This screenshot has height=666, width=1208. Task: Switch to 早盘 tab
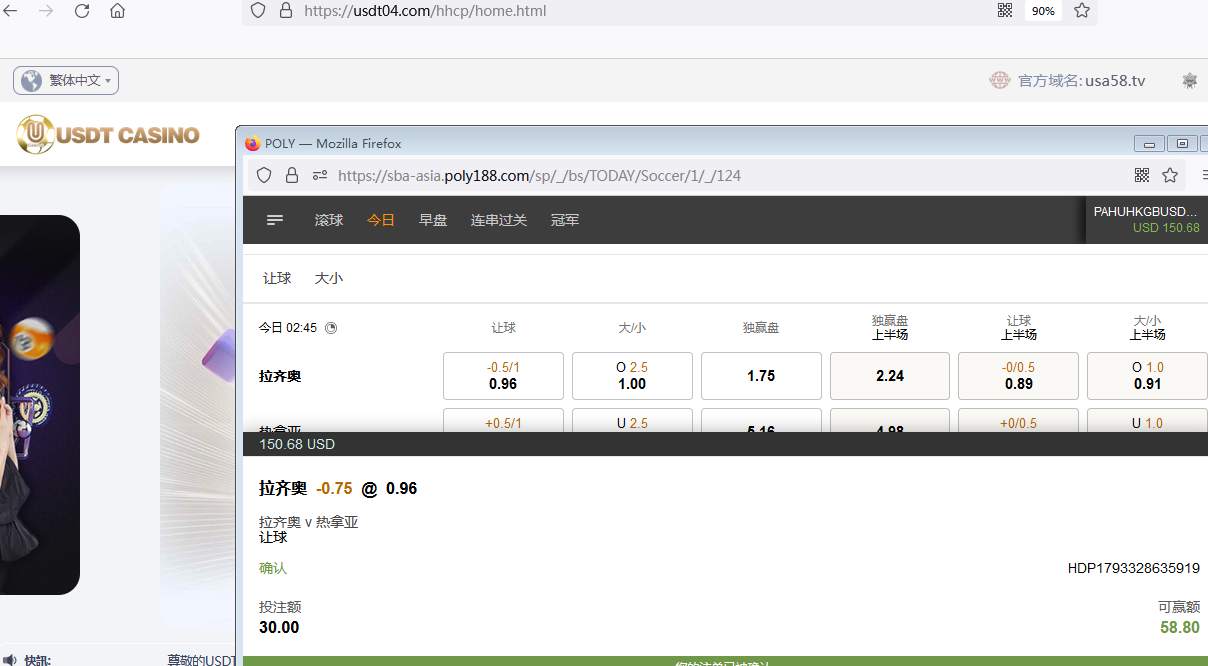point(433,220)
